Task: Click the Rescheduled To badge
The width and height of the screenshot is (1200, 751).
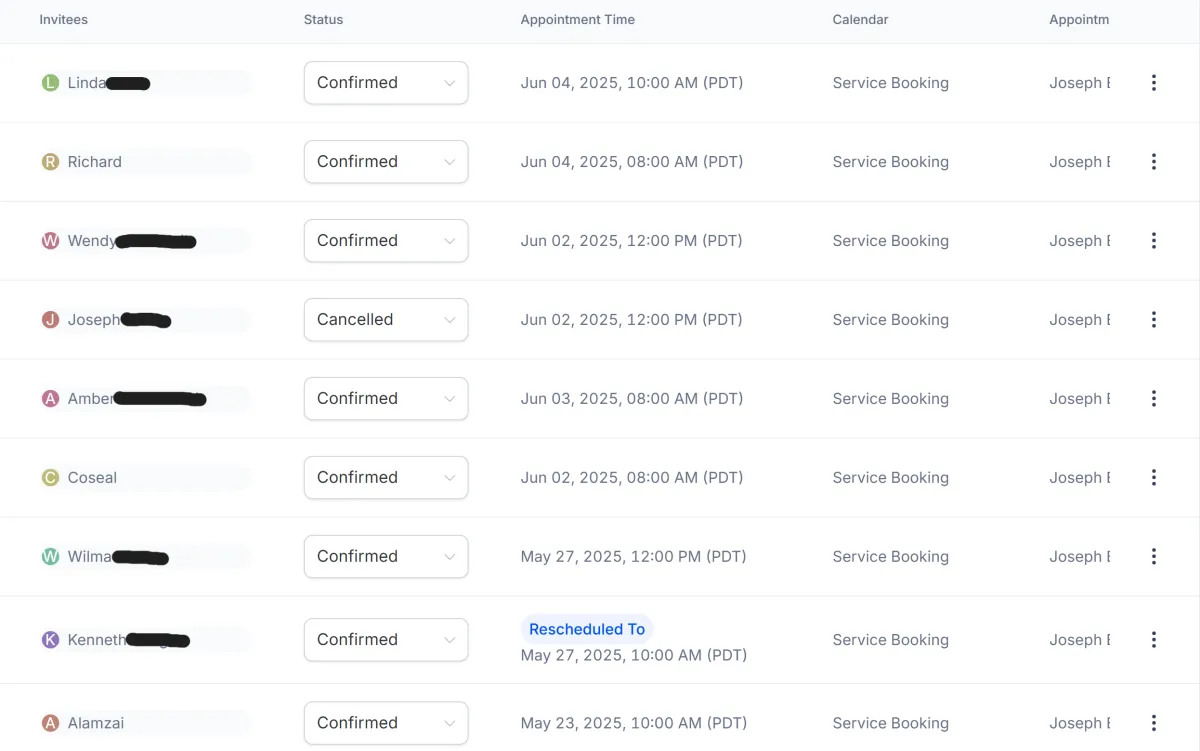Action: click(587, 629)
